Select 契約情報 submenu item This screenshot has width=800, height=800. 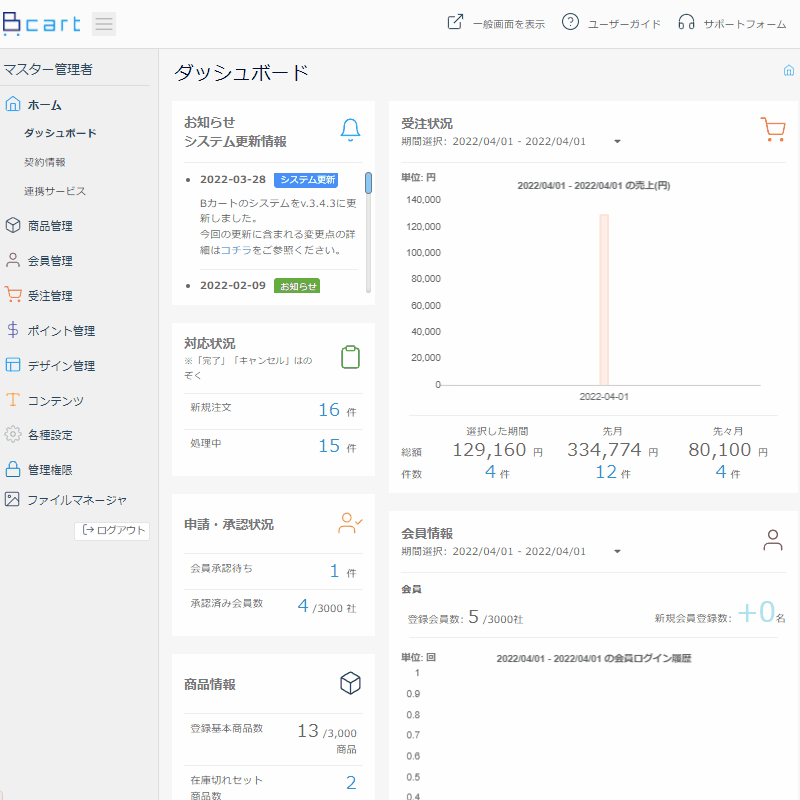click(x=45, y=162)
